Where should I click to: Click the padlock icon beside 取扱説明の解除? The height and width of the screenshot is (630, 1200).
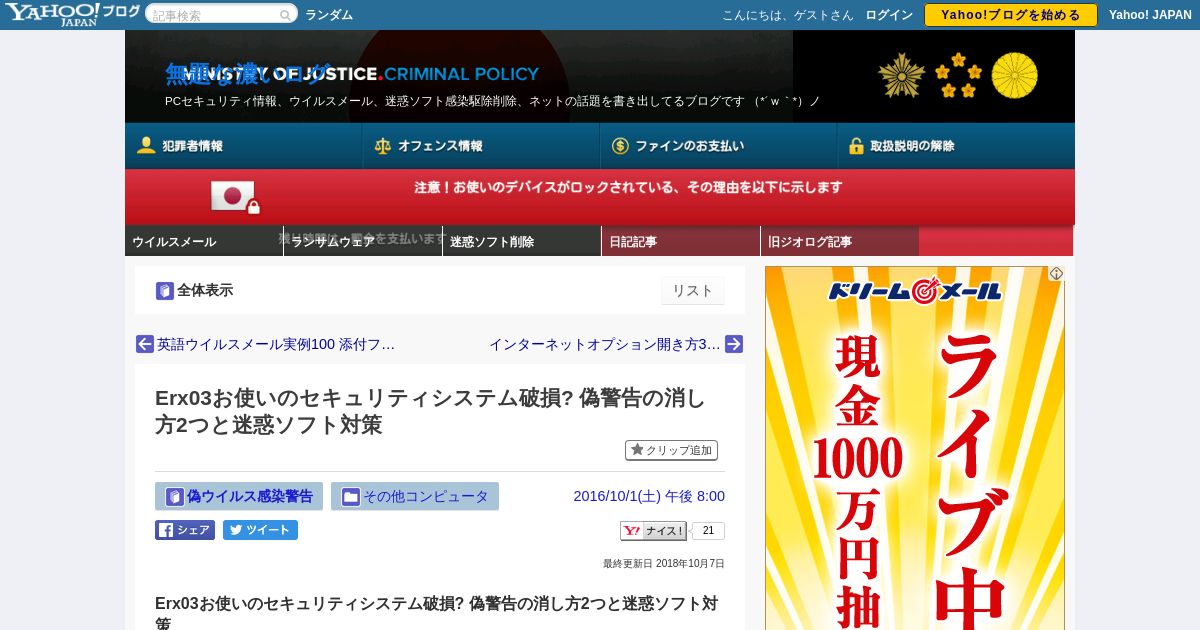[856, 146]
